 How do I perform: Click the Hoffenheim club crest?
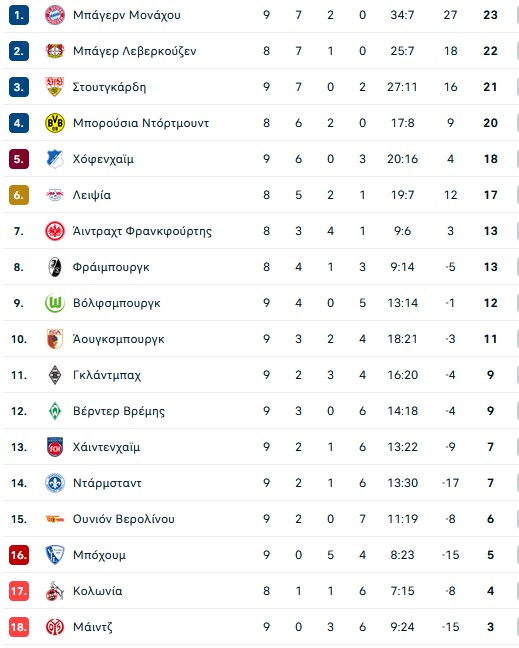click(x=55, y=159)
